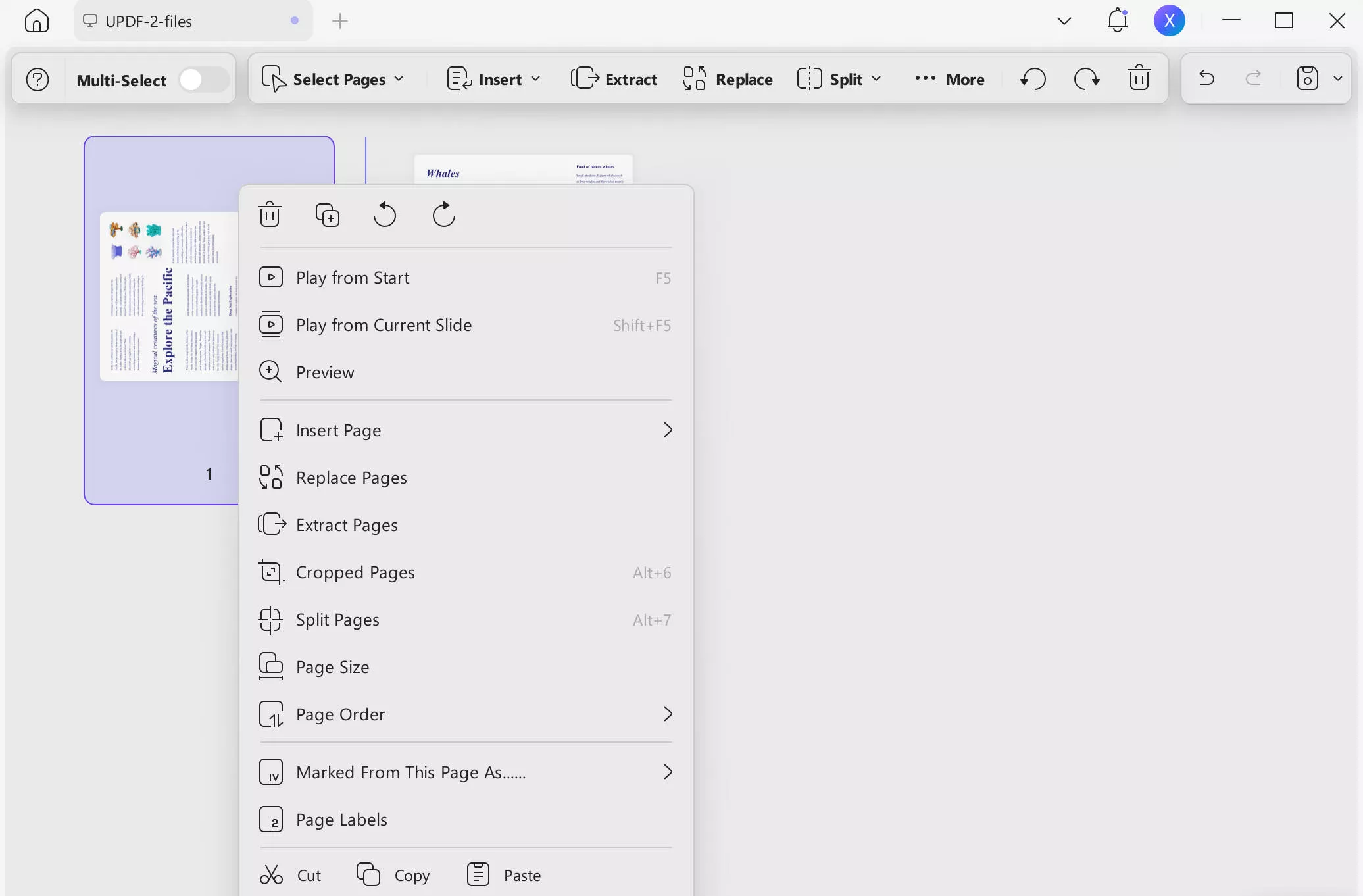Screen dimensions: 1363x896
Task: Click the trash icon in the main toolbar
Action: click(x=1139, y=78)
